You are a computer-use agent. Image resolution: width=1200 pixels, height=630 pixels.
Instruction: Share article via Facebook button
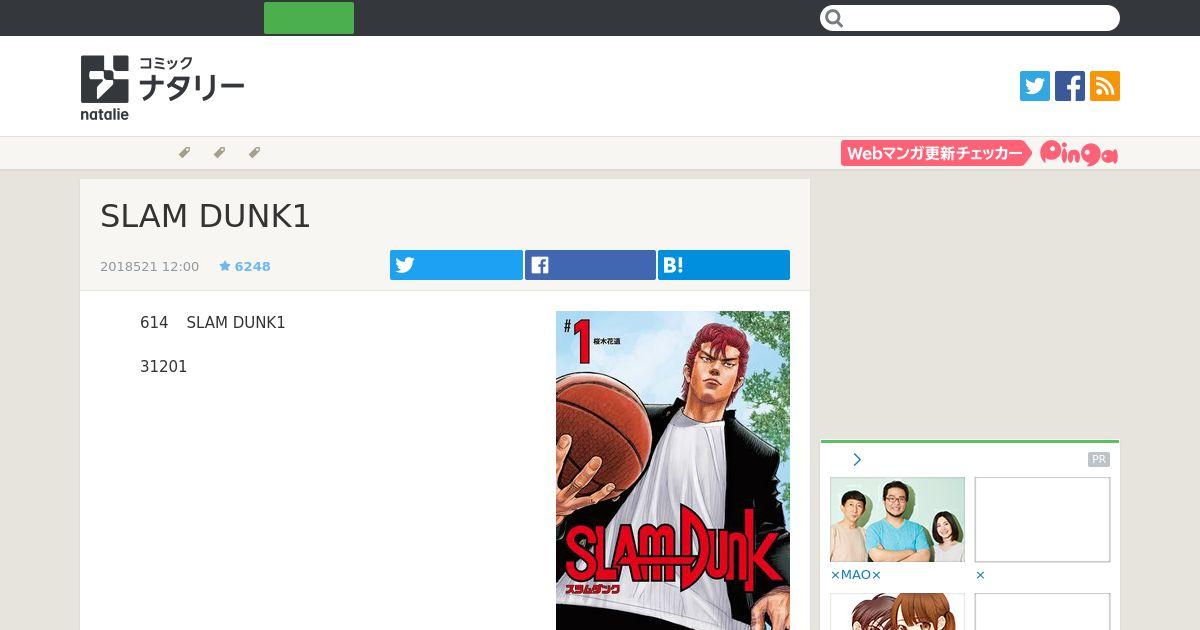coord(590,265)
